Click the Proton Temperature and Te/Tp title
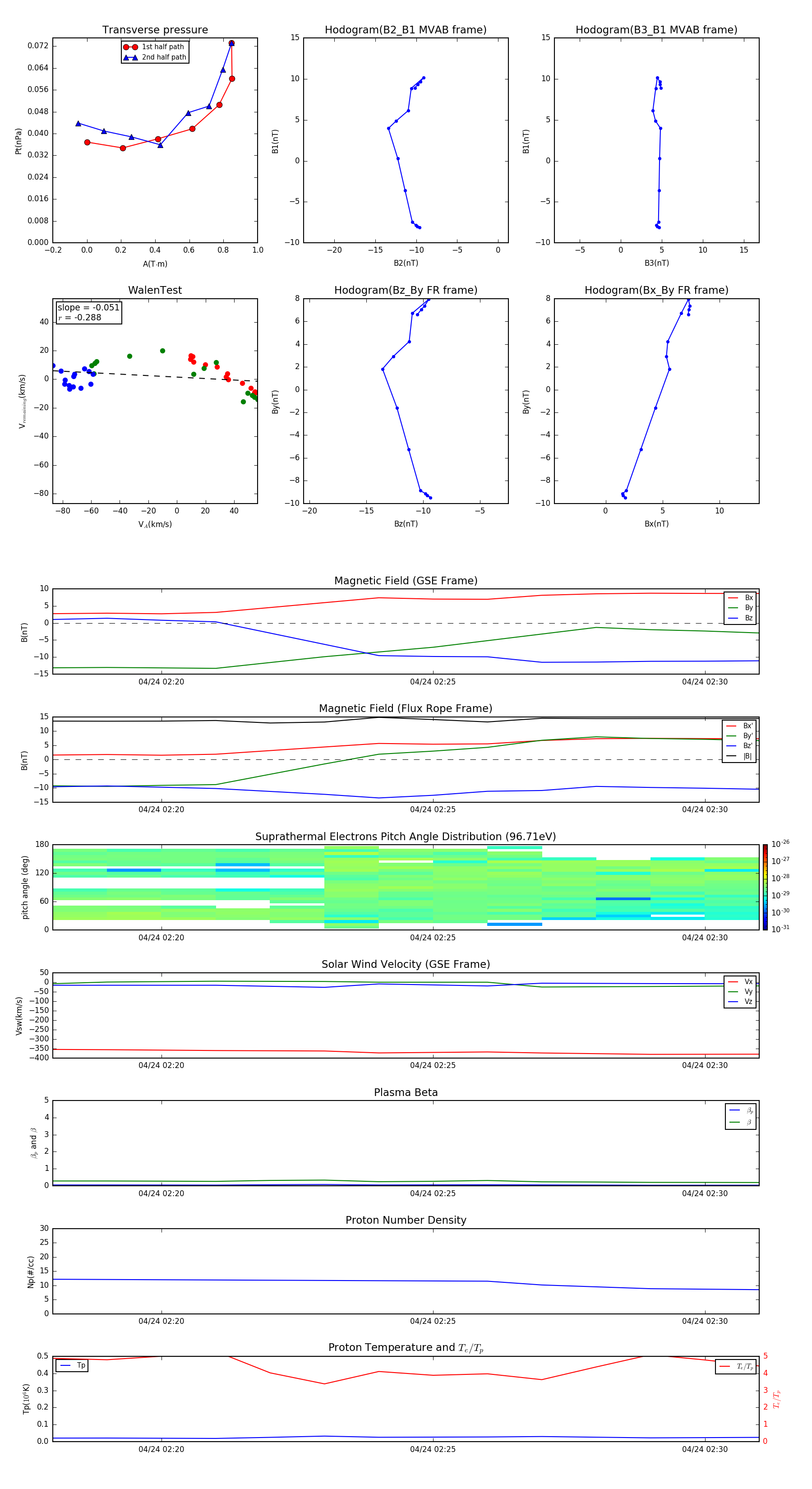The image size is (812, 1489). pyautogui.click(x=406, y=1347)
